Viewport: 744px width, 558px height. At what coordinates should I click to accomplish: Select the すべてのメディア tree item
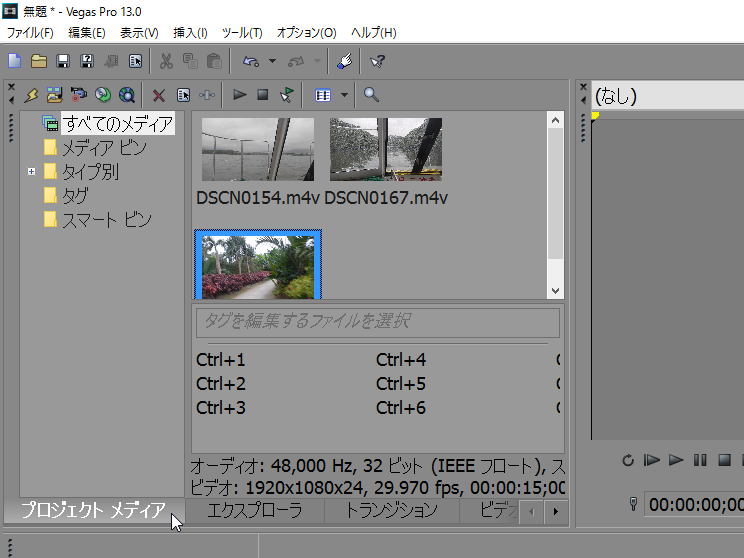[118, 123]
